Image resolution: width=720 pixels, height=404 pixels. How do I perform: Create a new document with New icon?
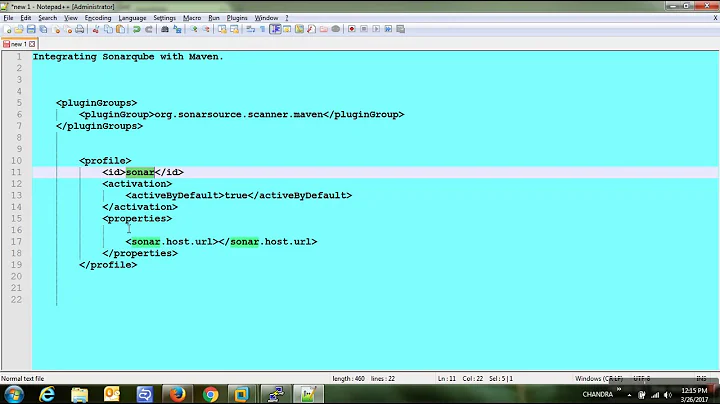click(x=7, y=29)
